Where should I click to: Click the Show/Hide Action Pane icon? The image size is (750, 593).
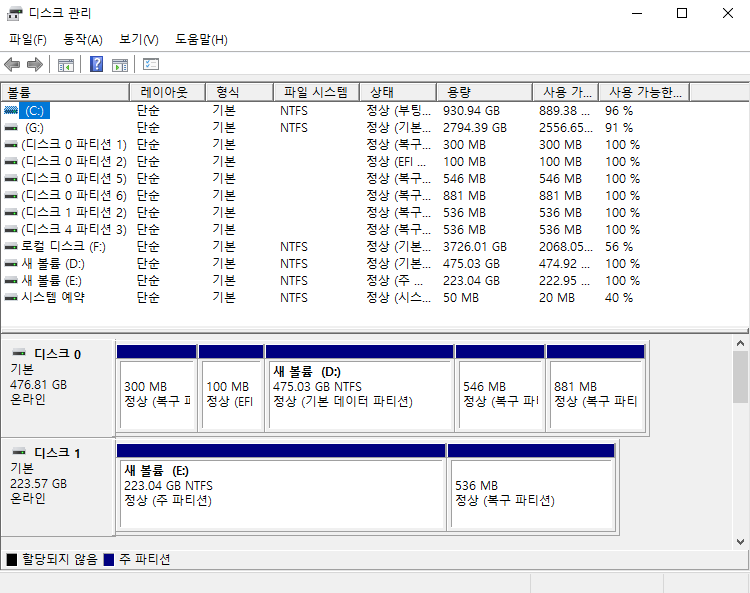point(120,65)
